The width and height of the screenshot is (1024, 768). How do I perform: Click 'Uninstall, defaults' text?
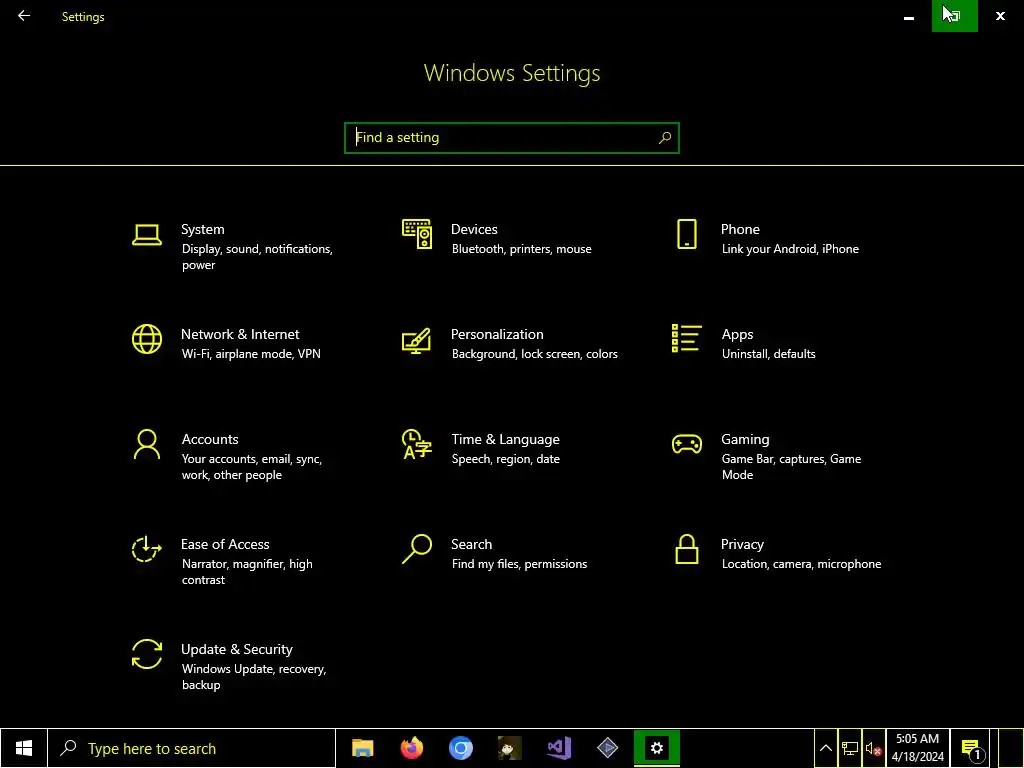pos(768,354)
